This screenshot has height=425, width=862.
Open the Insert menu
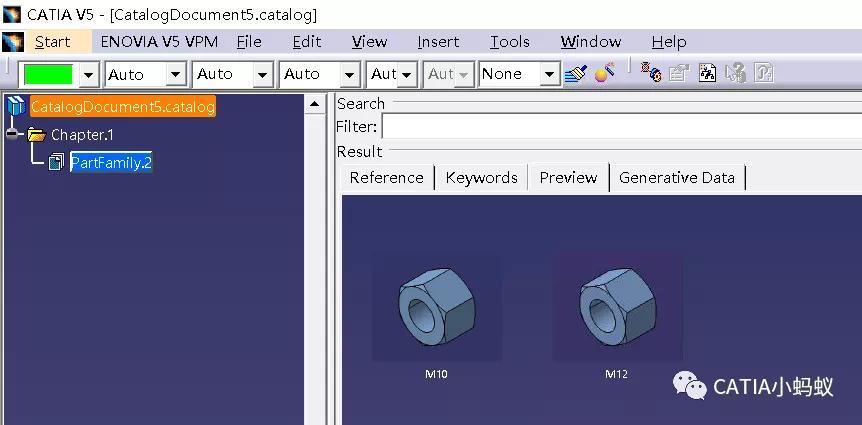point(438,42)
